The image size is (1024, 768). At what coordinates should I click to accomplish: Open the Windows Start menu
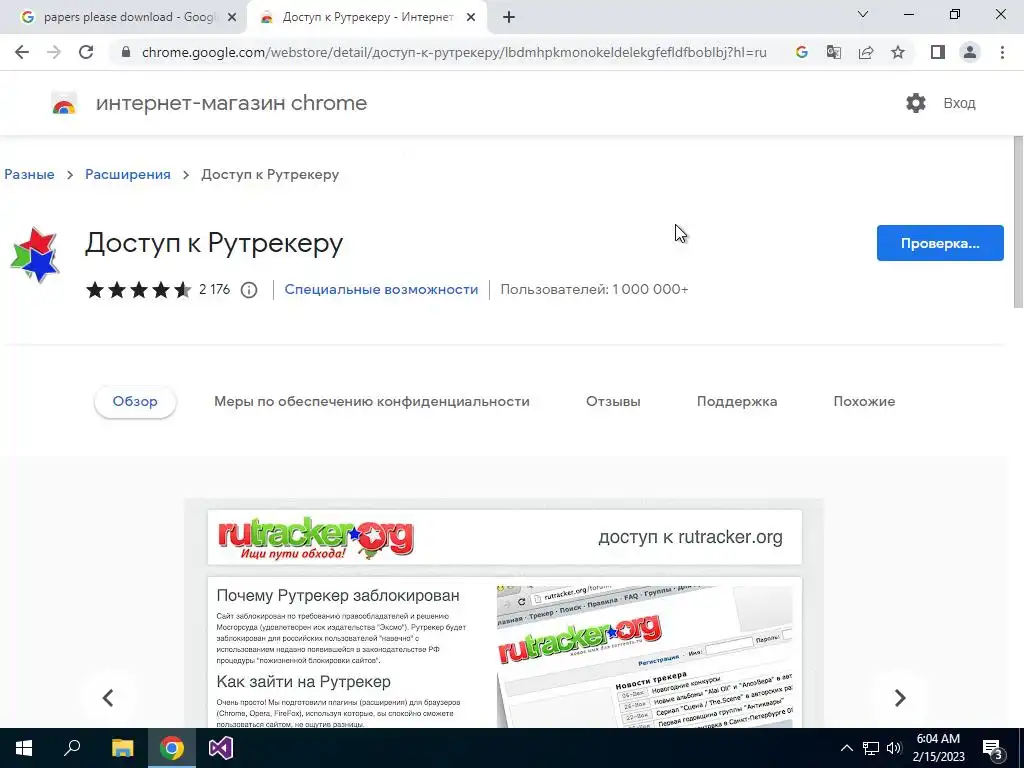[x=24, y=748]
